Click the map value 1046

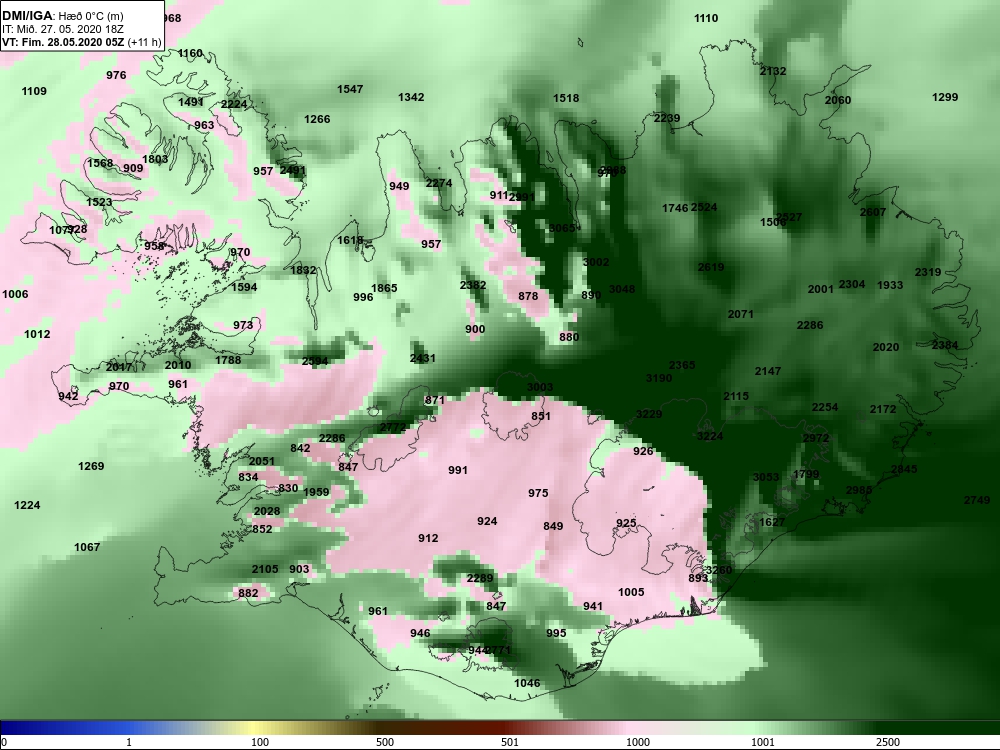(527, 683)
